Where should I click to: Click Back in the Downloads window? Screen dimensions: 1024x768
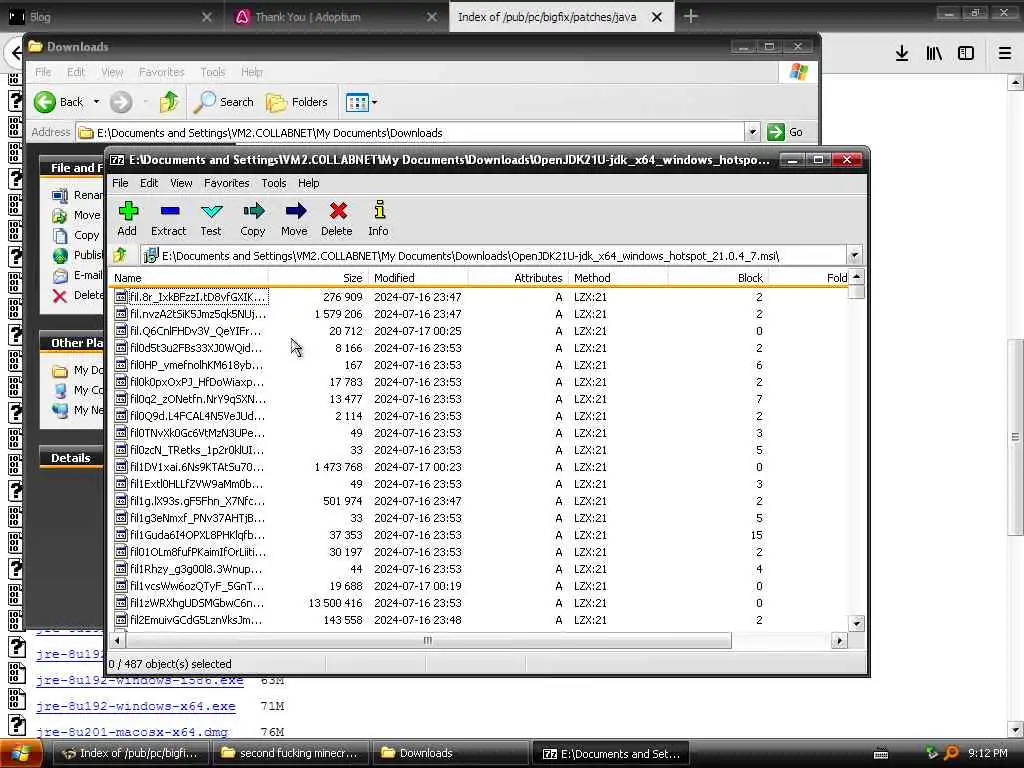point(59,102)
